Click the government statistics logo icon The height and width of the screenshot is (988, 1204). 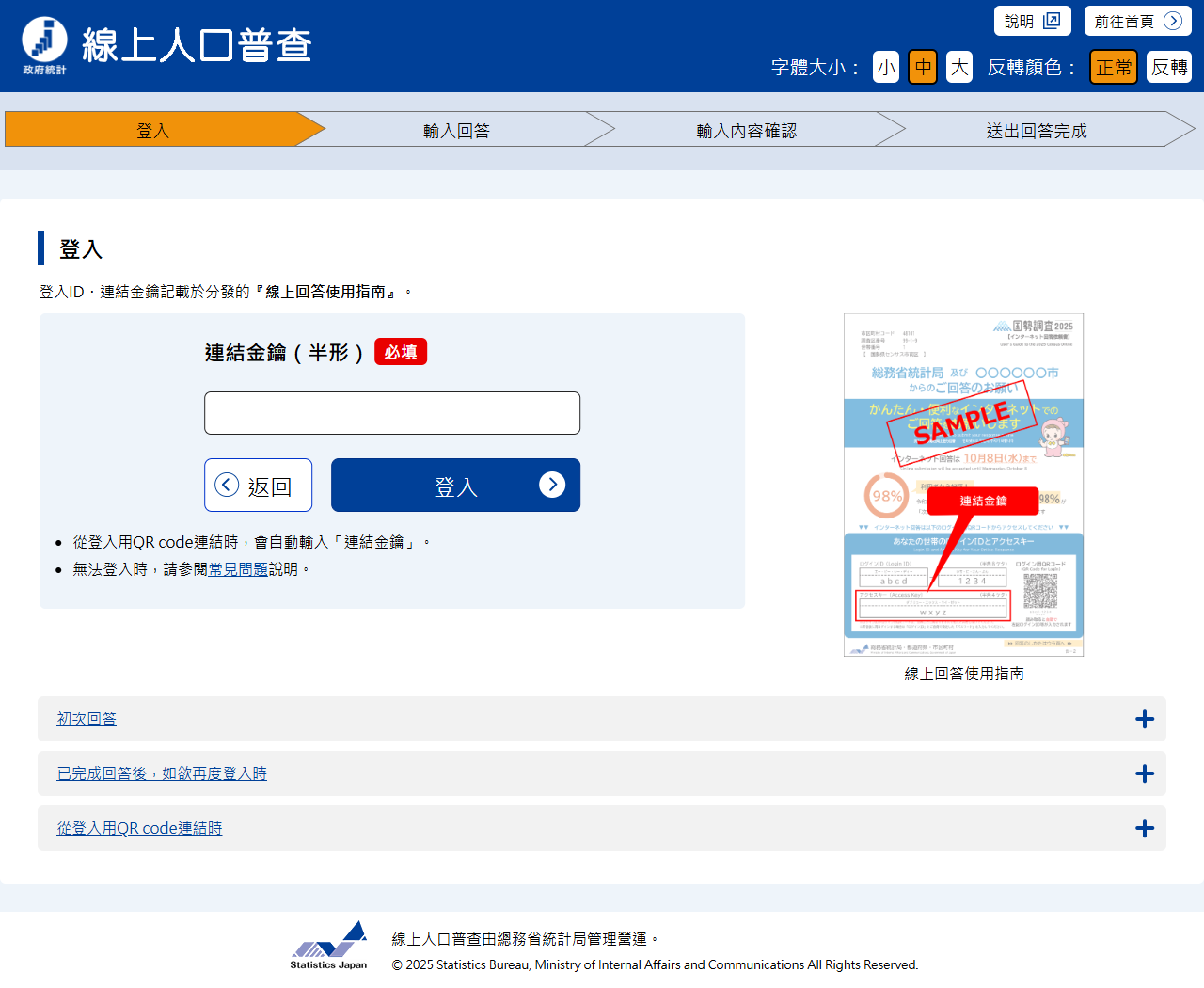point(44,44)
